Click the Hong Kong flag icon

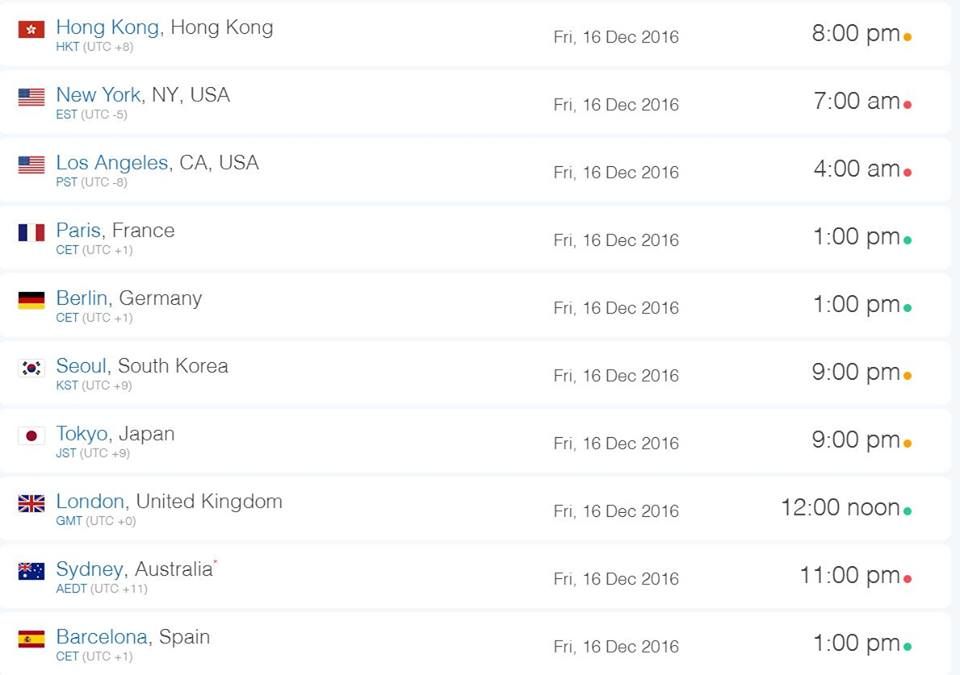click(x=31, y=29)
